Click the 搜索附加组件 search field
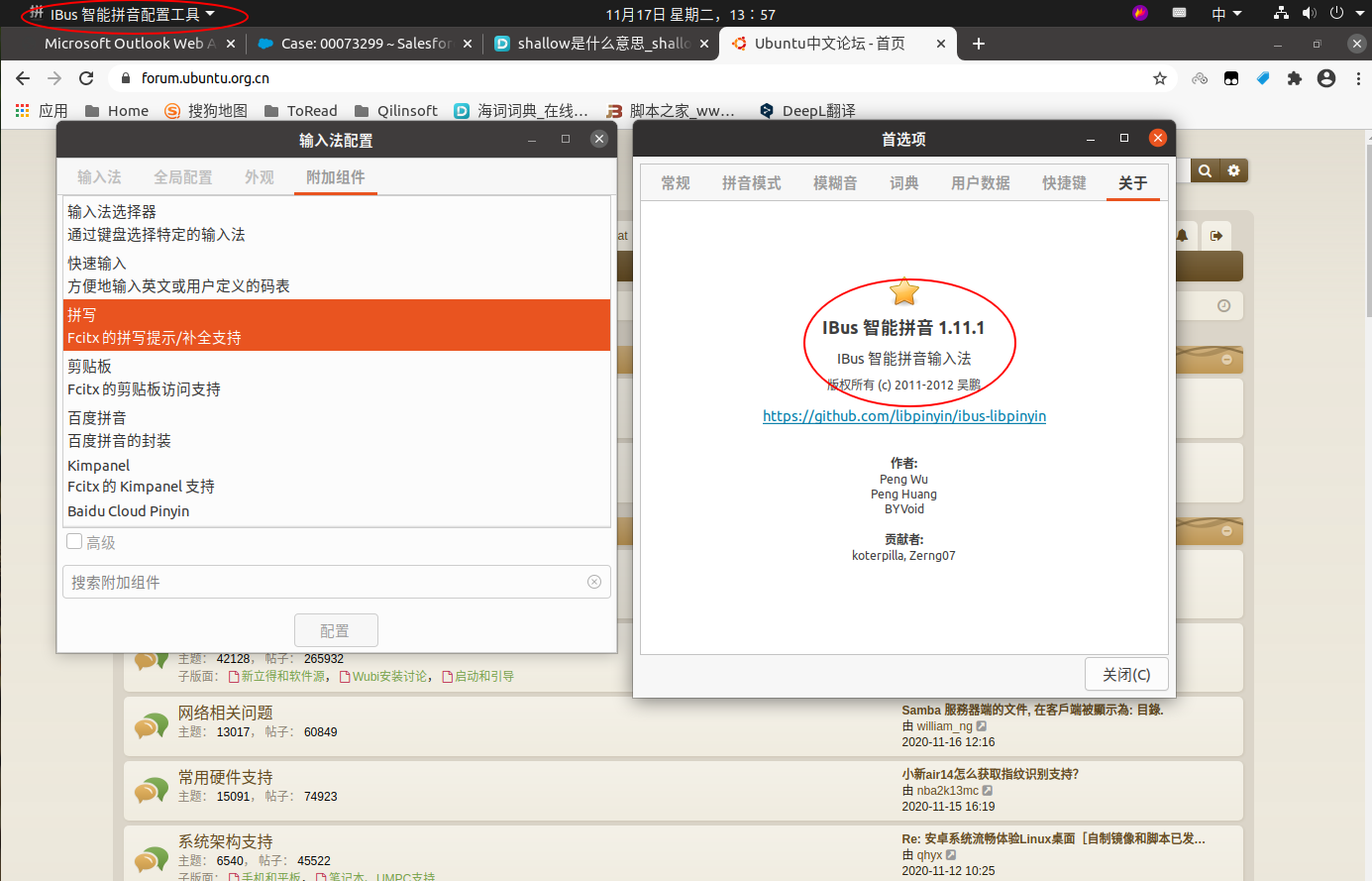Screen dimensions: 1372x881 [336, 582]
